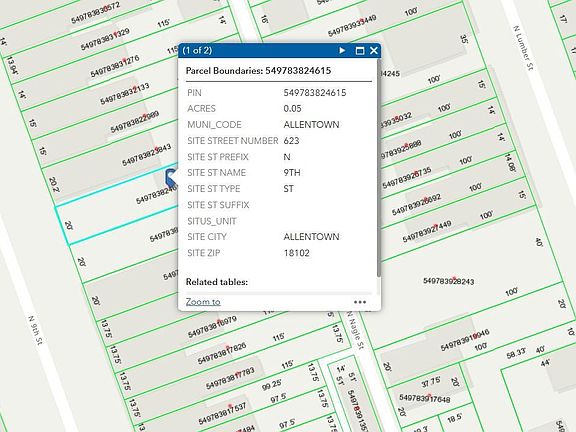This screenshot has width=576, height=432.
Task: Select site street number 623
Action: click(291, 141)
